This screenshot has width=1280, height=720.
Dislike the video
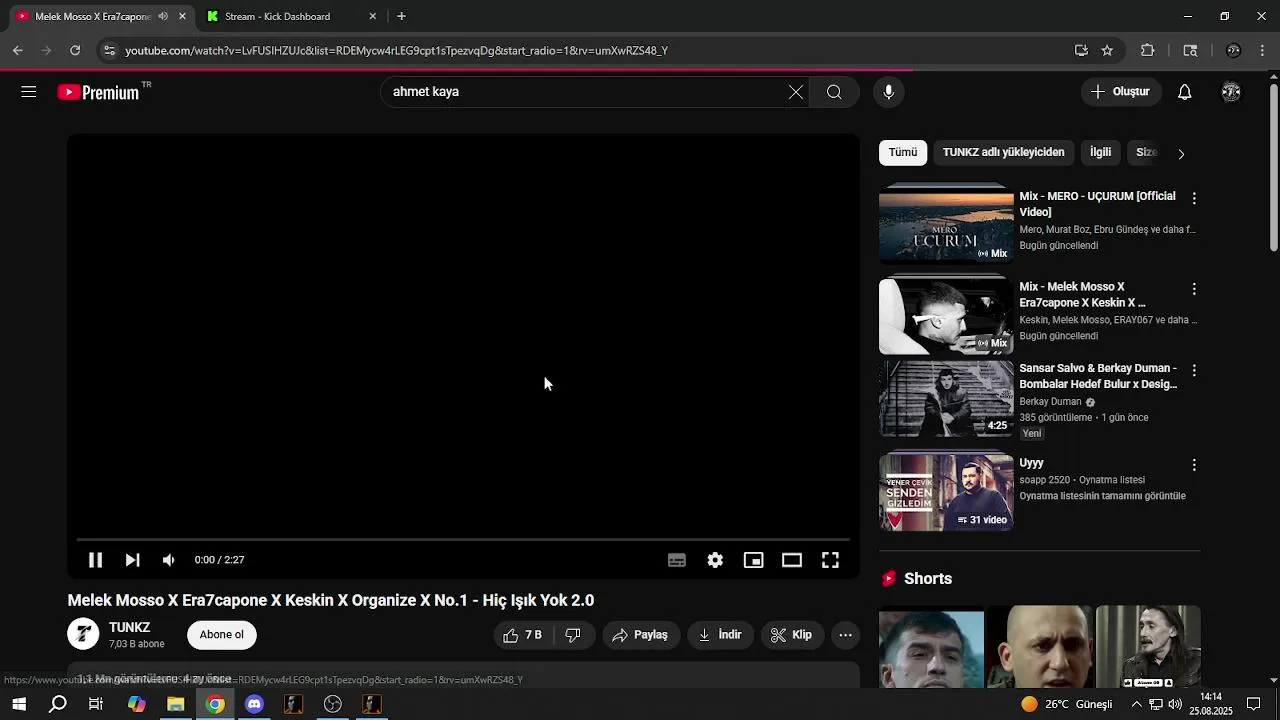[573, 635]
